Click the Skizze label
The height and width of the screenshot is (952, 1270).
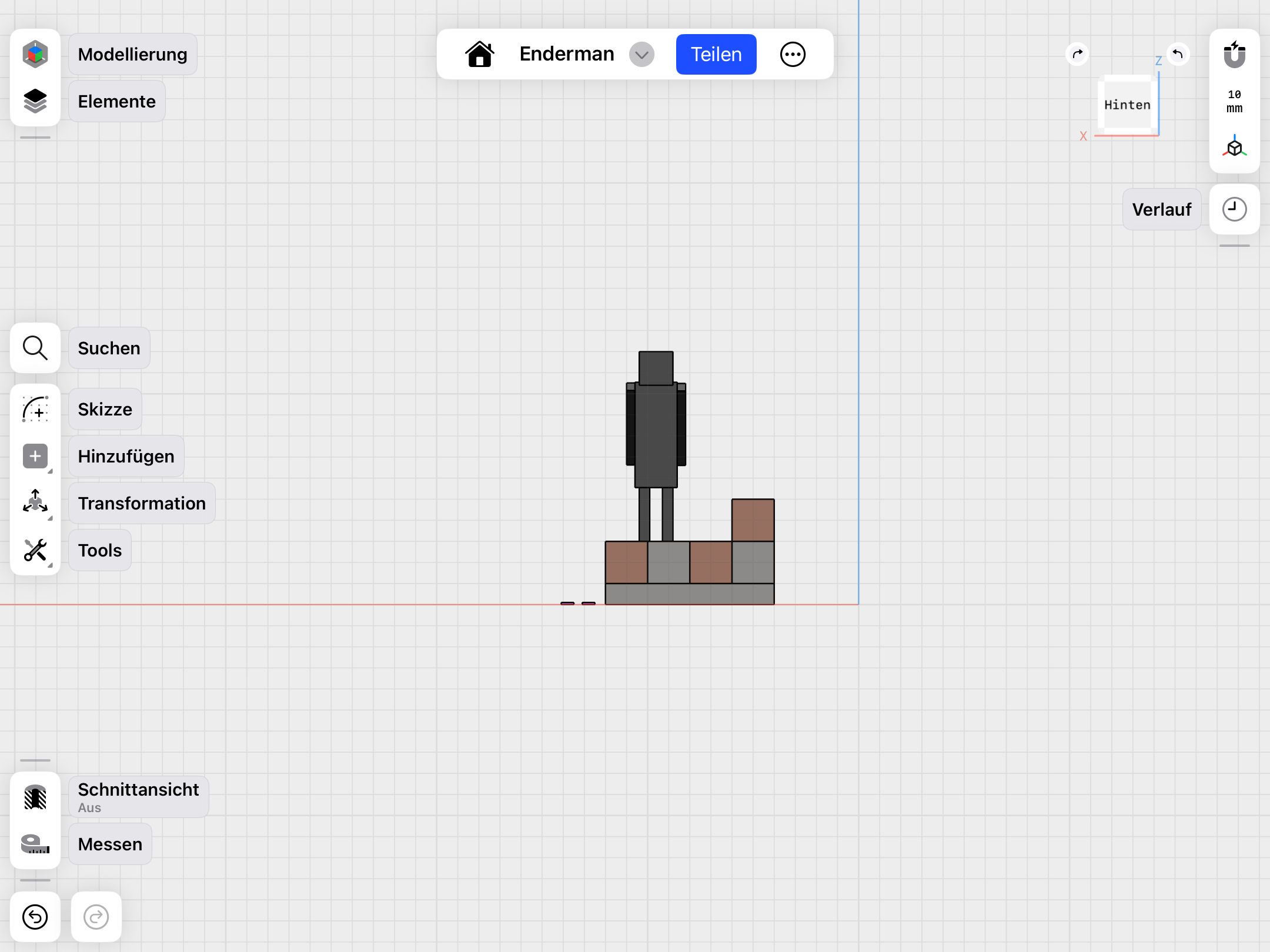coord(105,409)
